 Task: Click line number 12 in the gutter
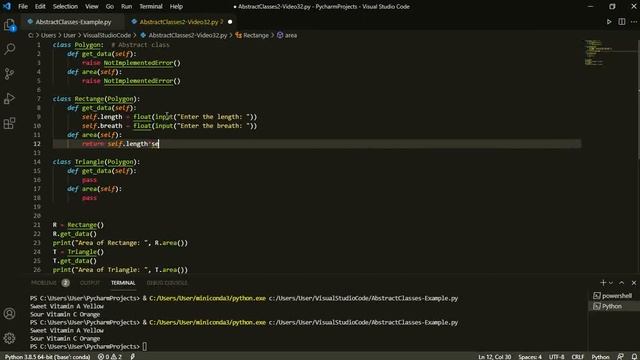tap(37, 144)
